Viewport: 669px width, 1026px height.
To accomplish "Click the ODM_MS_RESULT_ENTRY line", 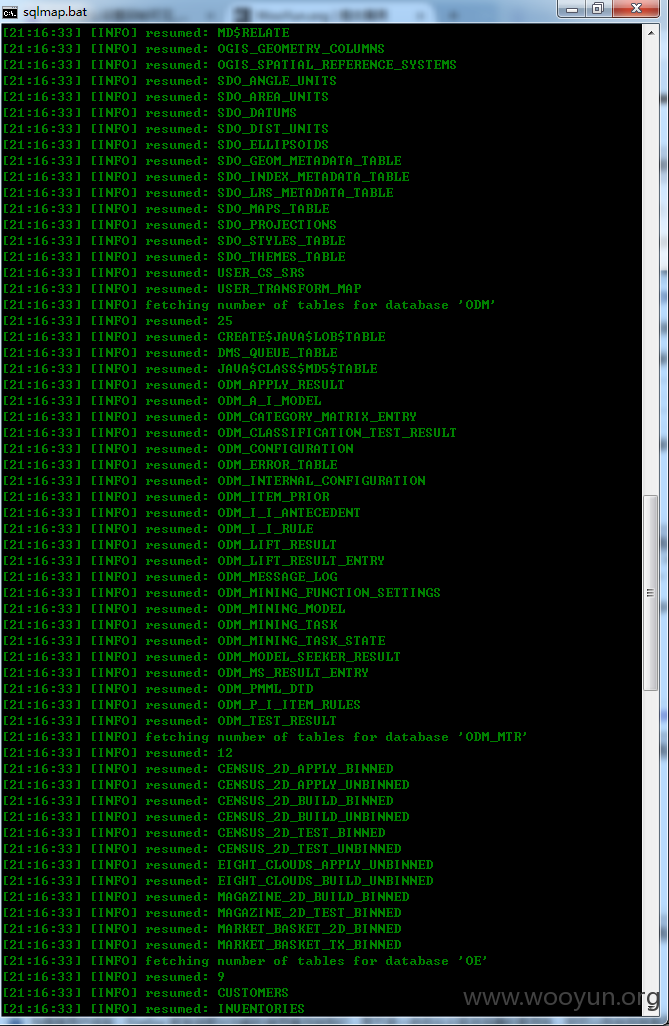I will [186, 673].
